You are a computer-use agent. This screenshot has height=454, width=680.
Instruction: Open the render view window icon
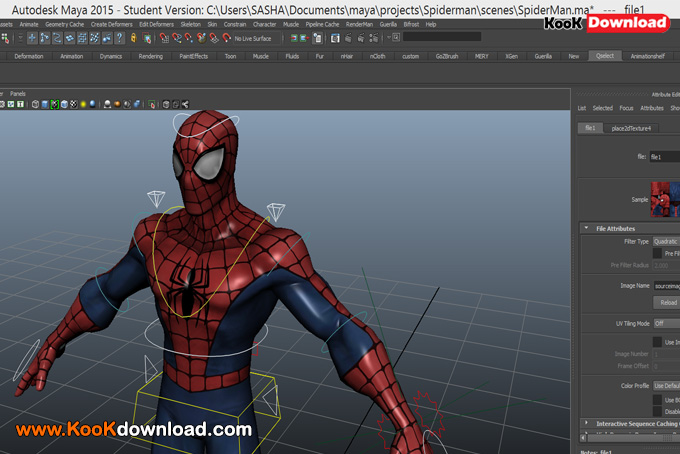click(x=335, y=39)
